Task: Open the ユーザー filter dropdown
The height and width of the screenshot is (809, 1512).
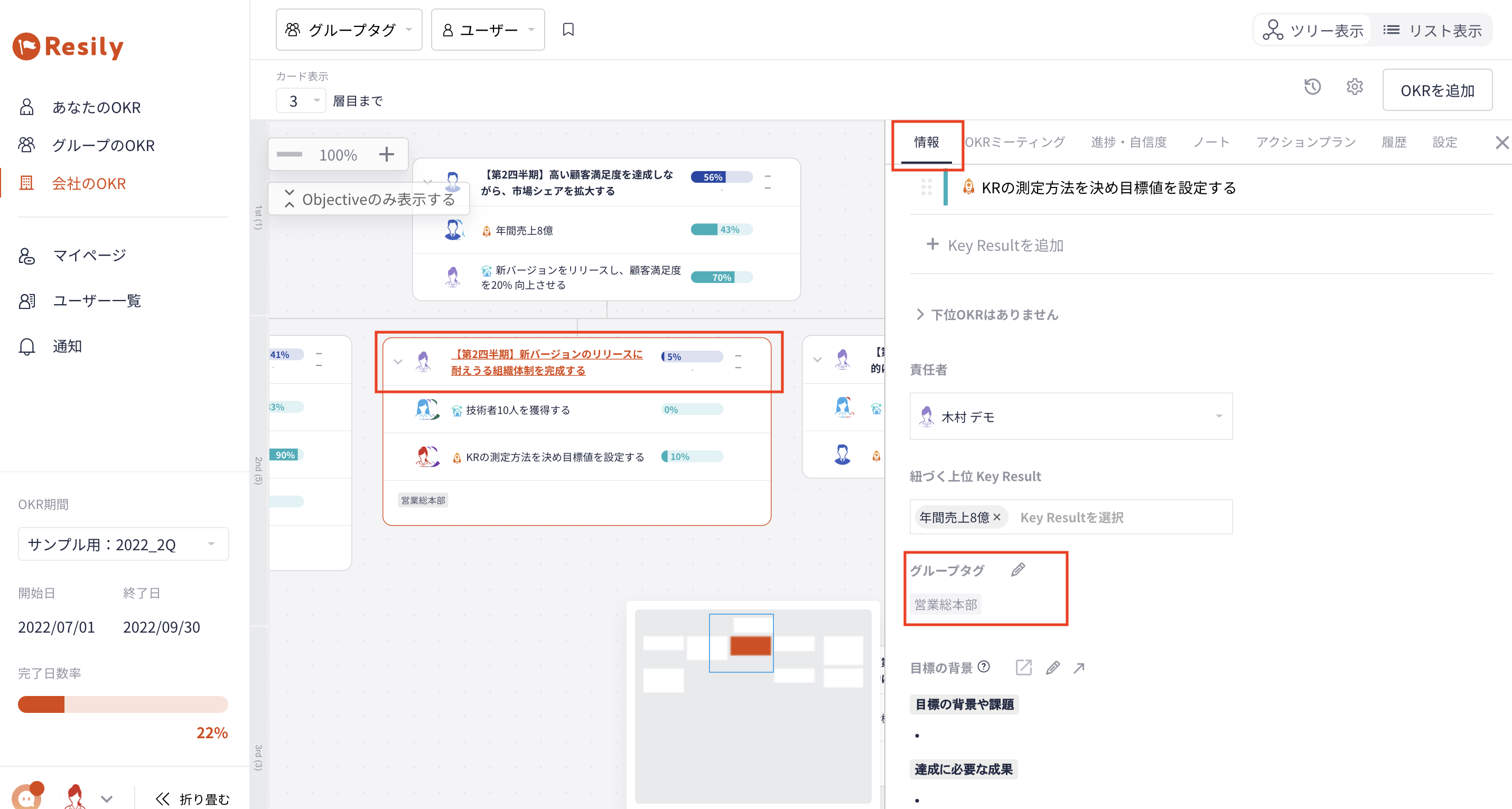Action: [x=488, y=30]
